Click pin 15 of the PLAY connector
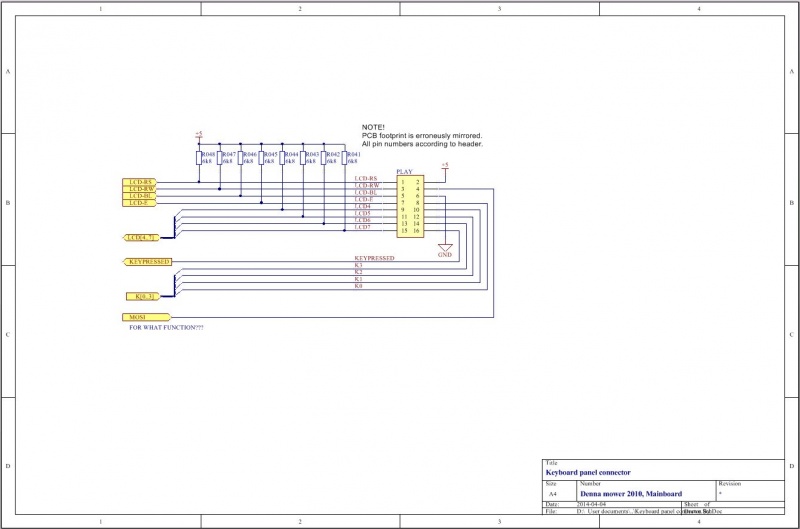Image resolution: width=800 pixels, height=529 pixels. tap(404, 231)
